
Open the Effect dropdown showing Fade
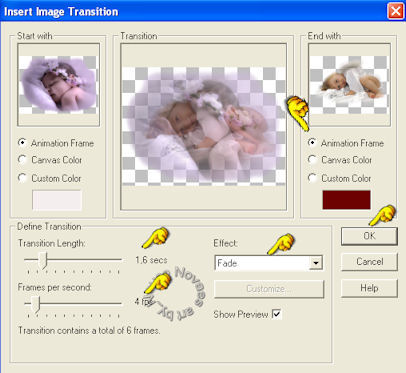pos(269,263)
